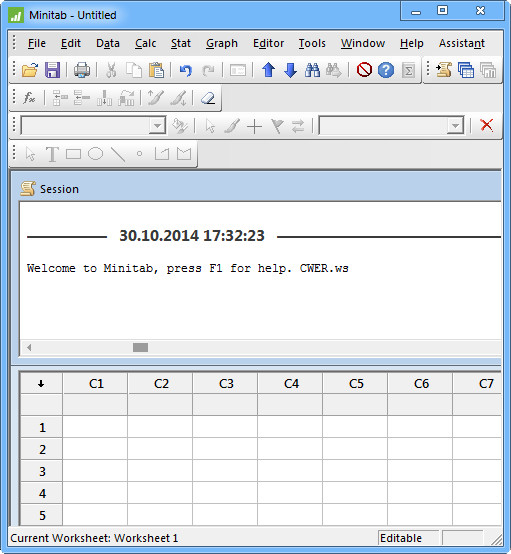Click the Paste clipboard icon
511x554 pixels.
[x=156, y=70]
